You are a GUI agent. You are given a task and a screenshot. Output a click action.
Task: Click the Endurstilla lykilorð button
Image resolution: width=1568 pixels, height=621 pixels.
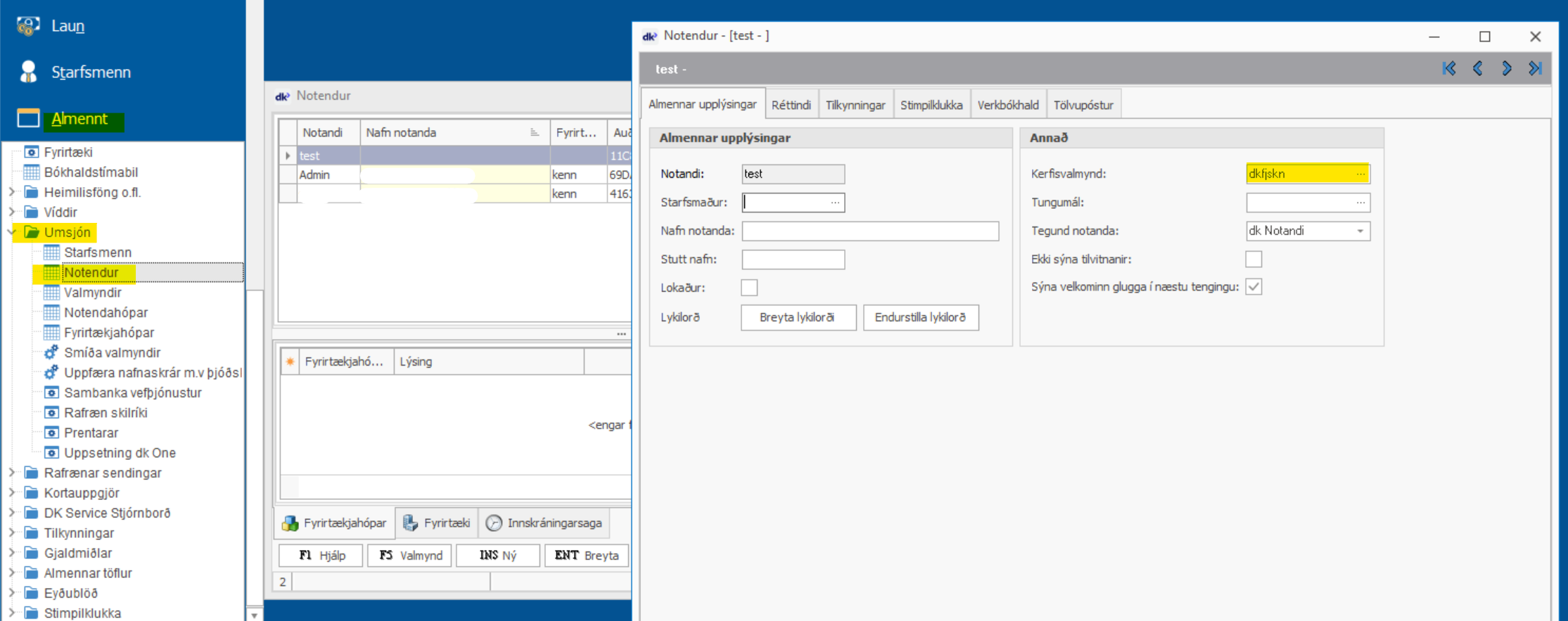click(x=920, y=317)
